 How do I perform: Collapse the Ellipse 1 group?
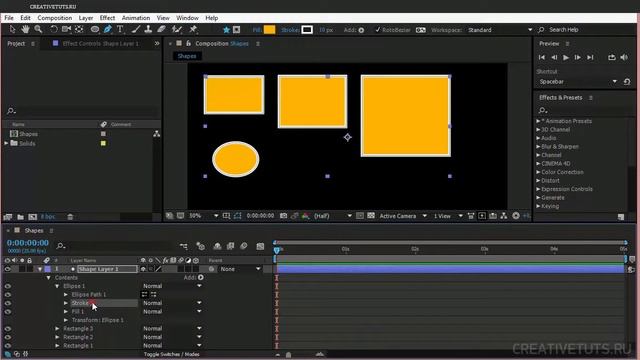pos(57,286)
